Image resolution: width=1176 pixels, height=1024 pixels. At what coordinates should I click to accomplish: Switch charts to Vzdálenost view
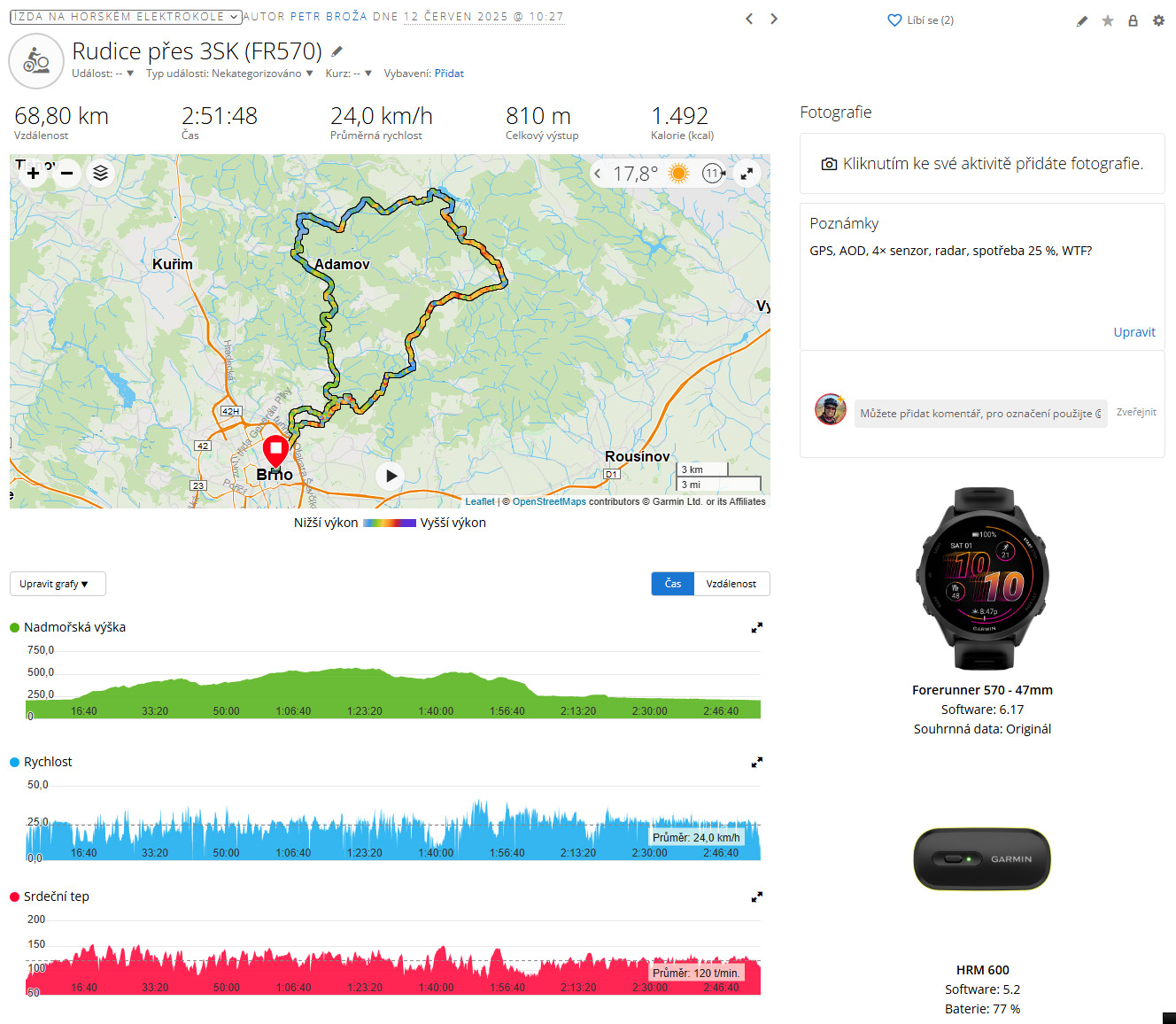(x=731, y=584)
